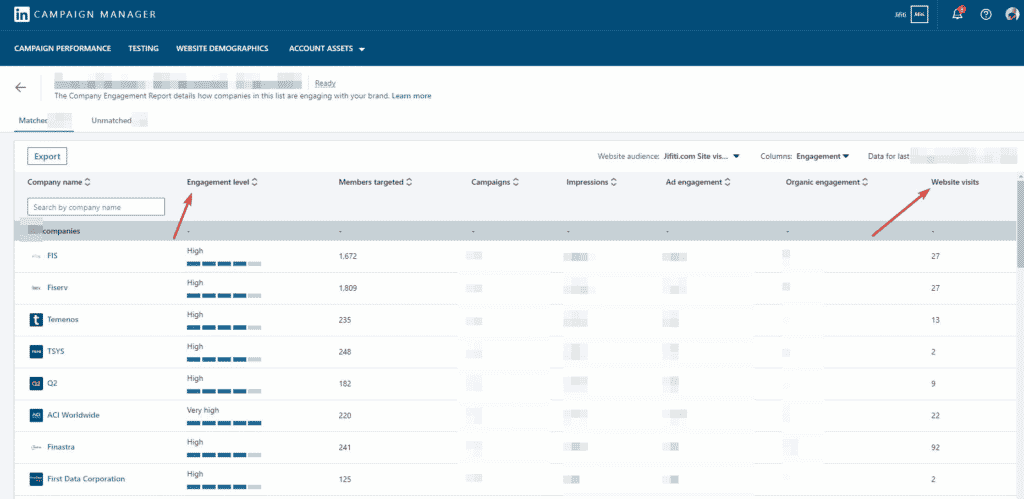Click the FIS engagement level bar
1024x499 pixels.
[x=224, y=263]
